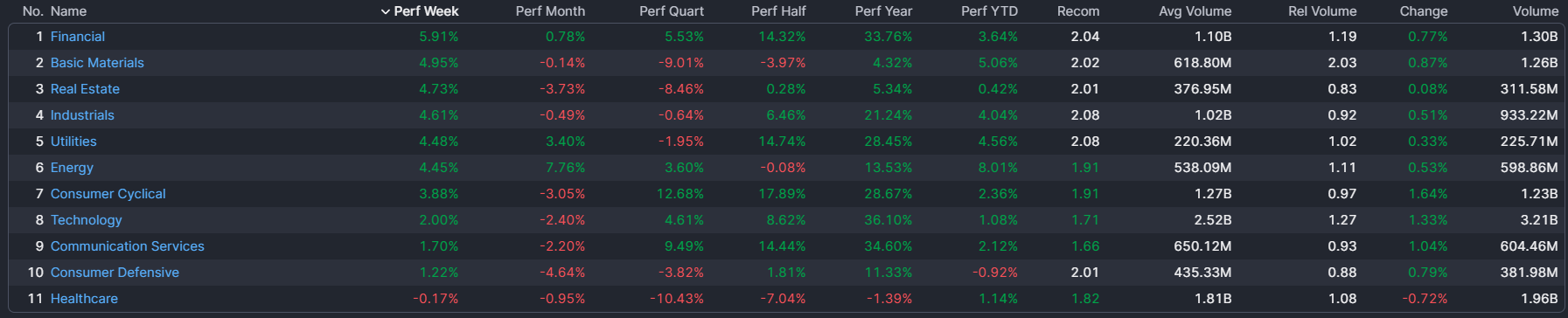Image resolution: width=1568 pixels, height=318 pixels.
Task: Sort by Change column header
Action: coord(1424,11)
